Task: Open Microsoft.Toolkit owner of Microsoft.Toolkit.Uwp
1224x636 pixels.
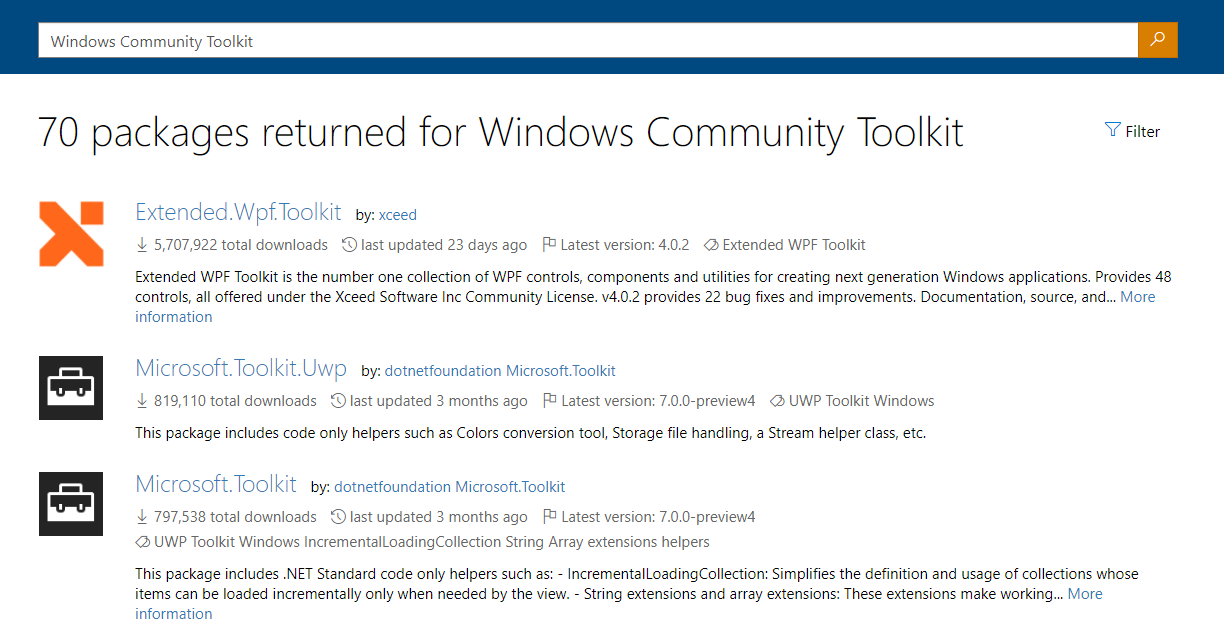Action: [x=561, y=371]
